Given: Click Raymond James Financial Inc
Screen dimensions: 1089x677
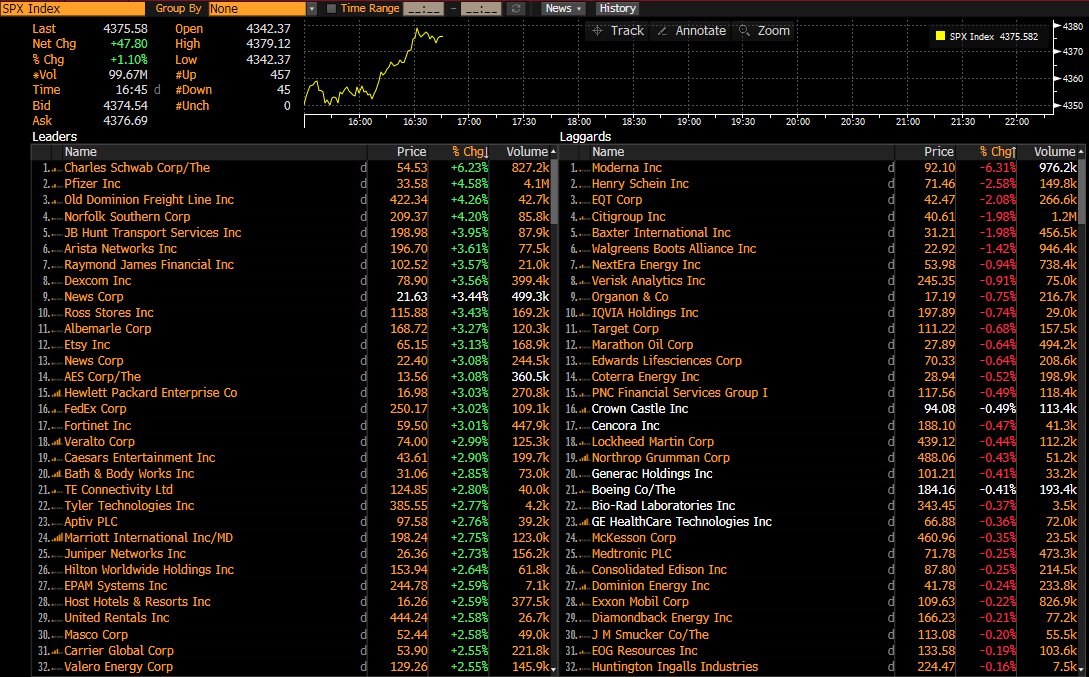Looking at the screenshot, I should tap(149, 265).
